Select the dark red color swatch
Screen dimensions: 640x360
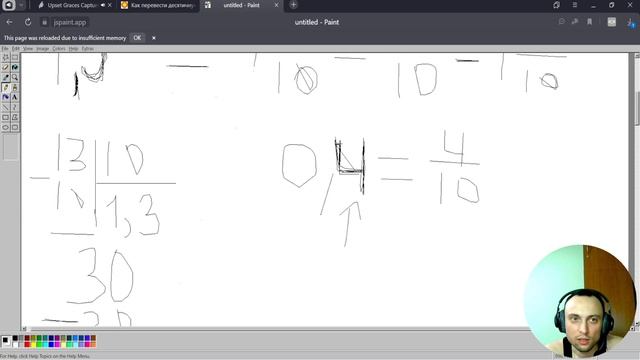pyautogui.click(x=27, y=338)
